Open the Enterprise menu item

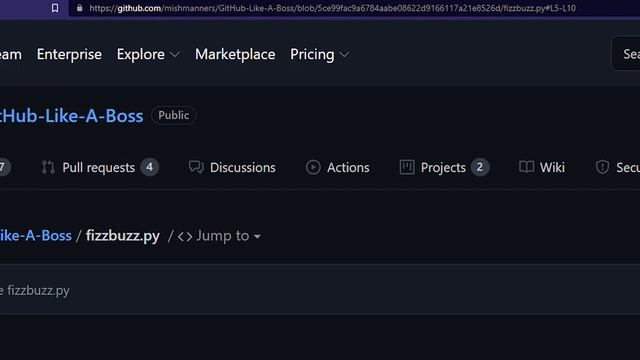coord(69,54)
